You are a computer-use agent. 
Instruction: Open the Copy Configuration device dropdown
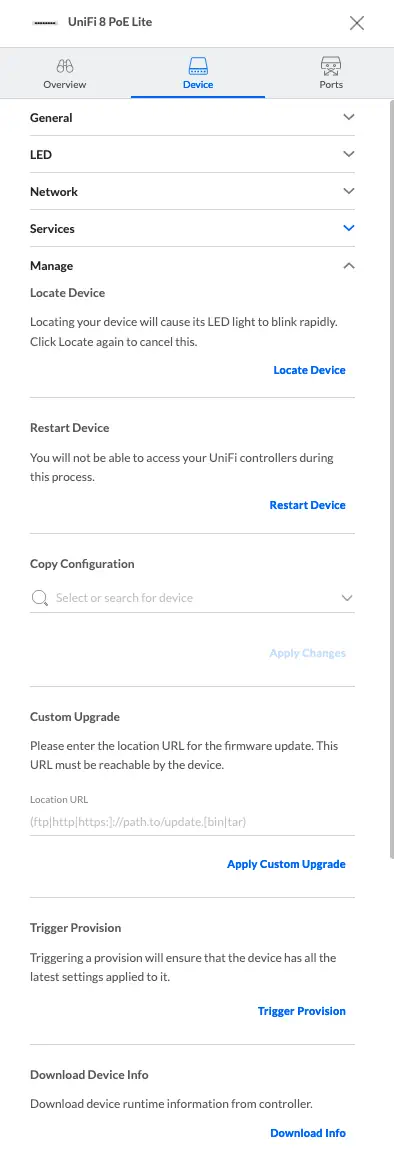tap(192, 598)
